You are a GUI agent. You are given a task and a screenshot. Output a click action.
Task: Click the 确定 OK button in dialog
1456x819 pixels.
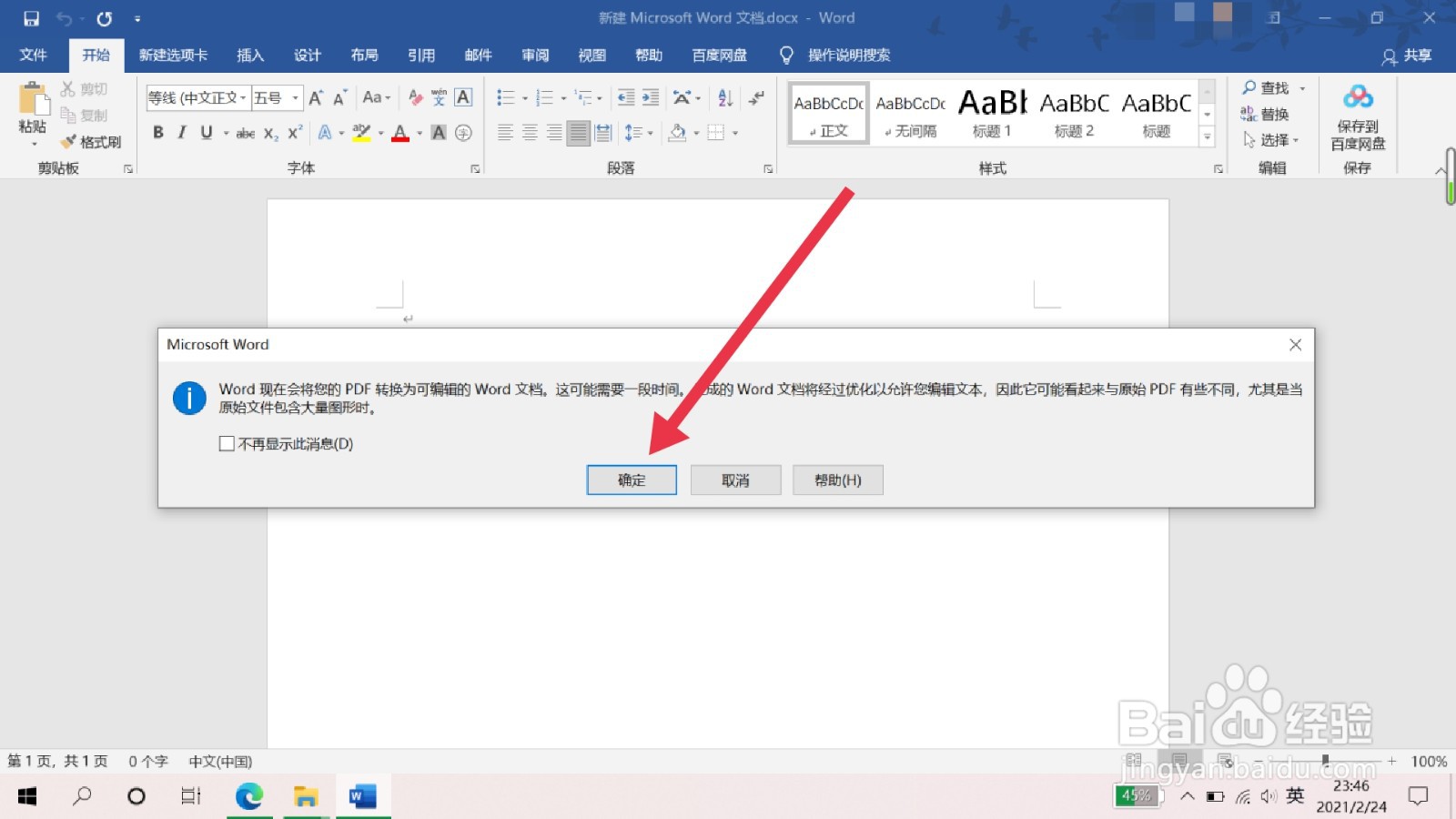(632, 480)
